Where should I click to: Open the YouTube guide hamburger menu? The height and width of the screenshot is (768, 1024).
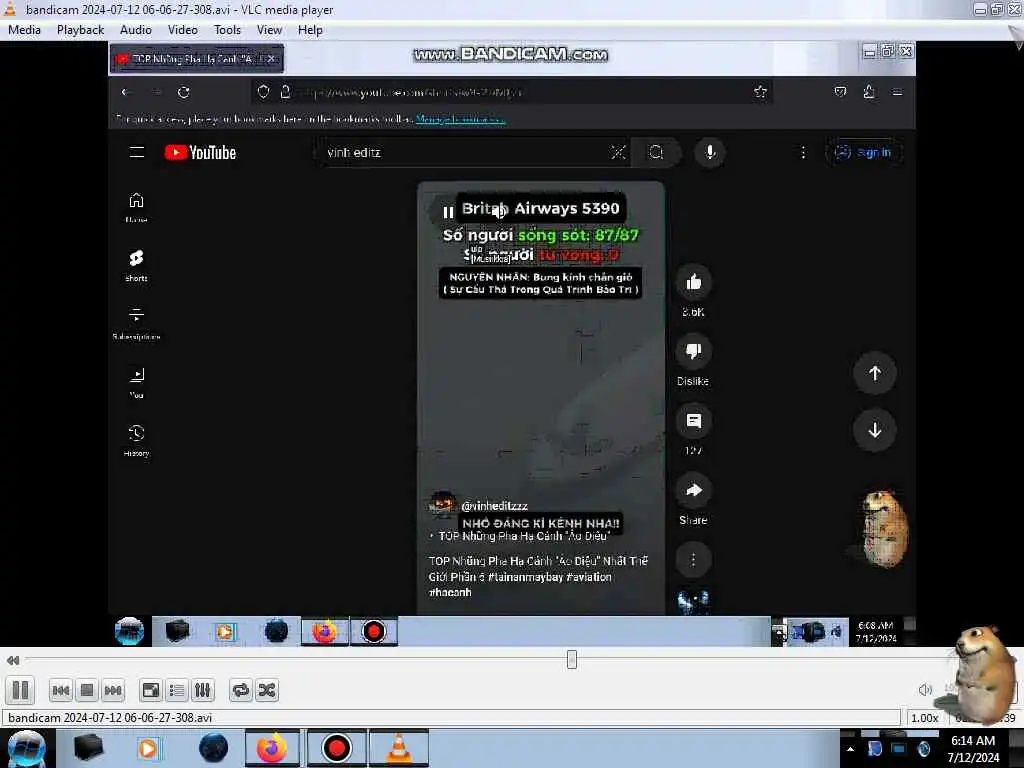[136, 152]
